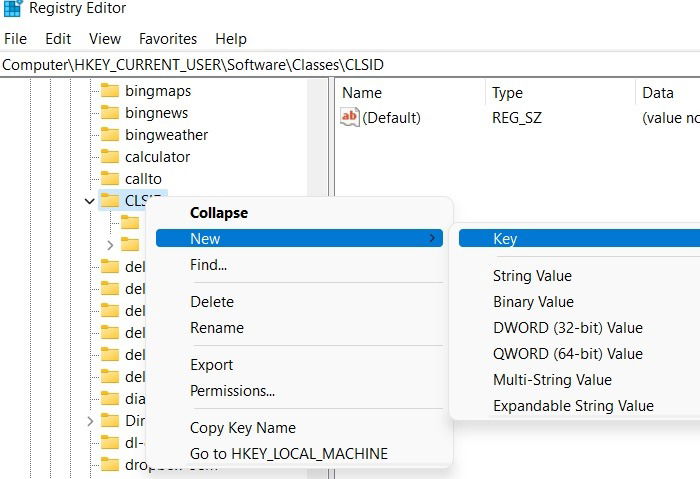Select the bingmaps folder icon
Viewport: 700px width, 479px height.
click(x=109, y=91)
